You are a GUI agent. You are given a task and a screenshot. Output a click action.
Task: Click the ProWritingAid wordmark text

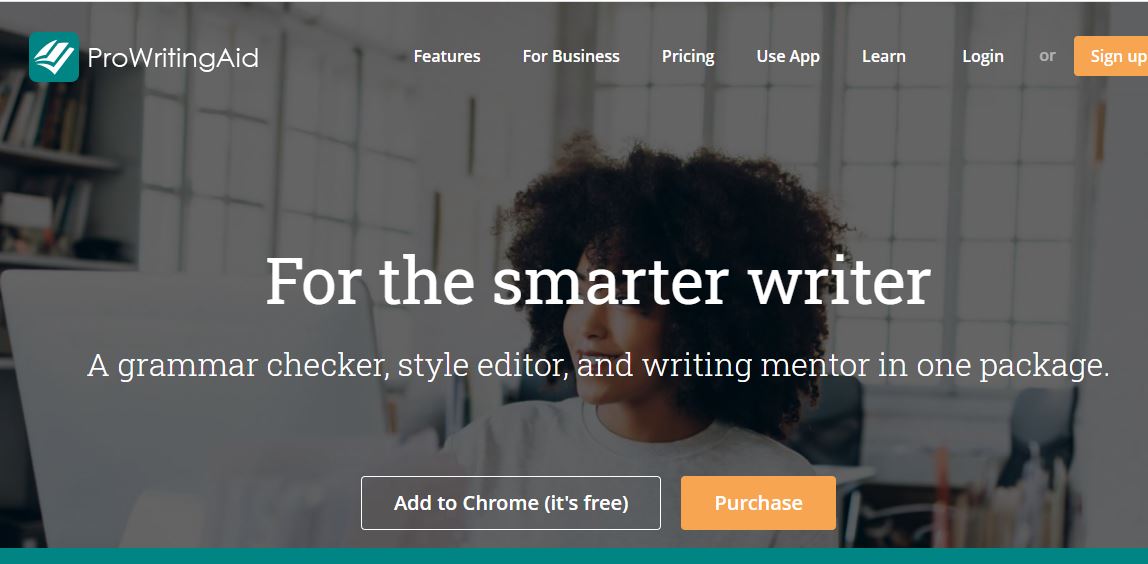(x=173, y=58)
